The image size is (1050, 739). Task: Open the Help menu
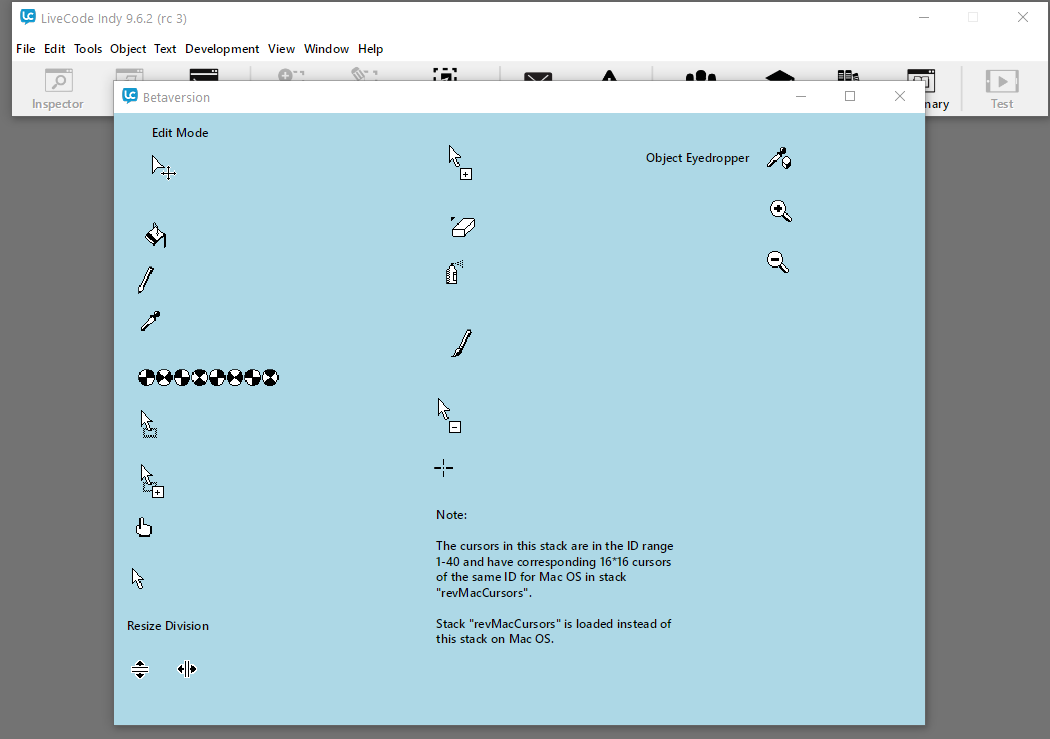click(x=370, y=49)
